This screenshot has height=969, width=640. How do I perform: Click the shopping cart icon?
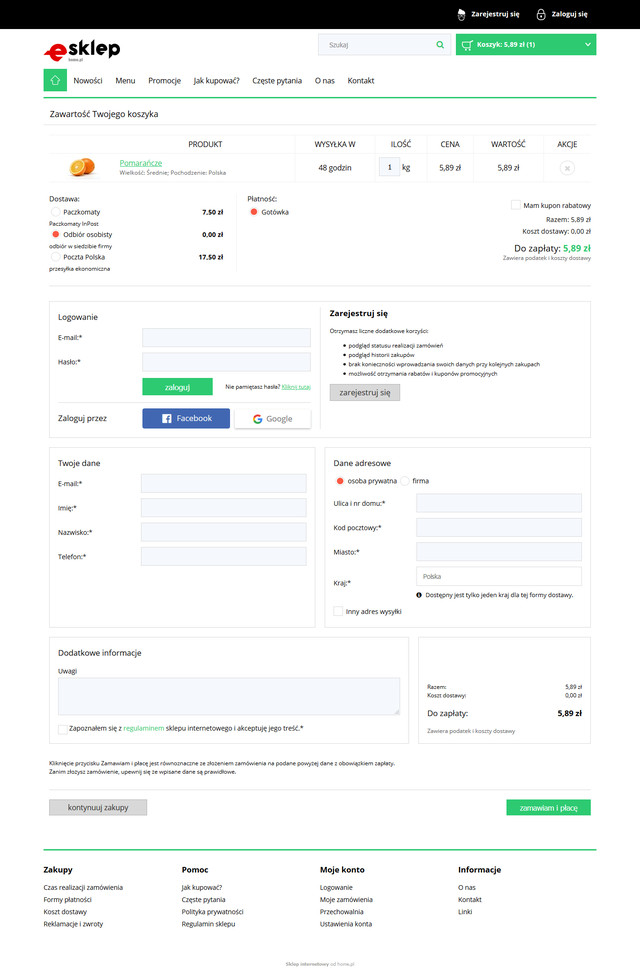[x=466, y=45]
